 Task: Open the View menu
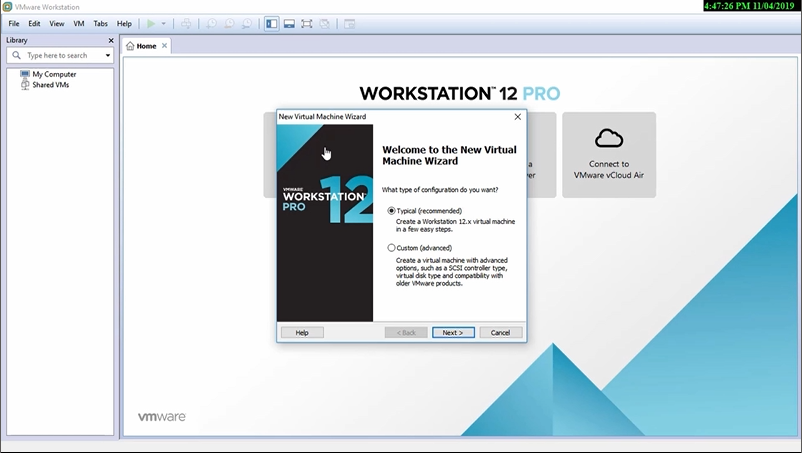57,24
